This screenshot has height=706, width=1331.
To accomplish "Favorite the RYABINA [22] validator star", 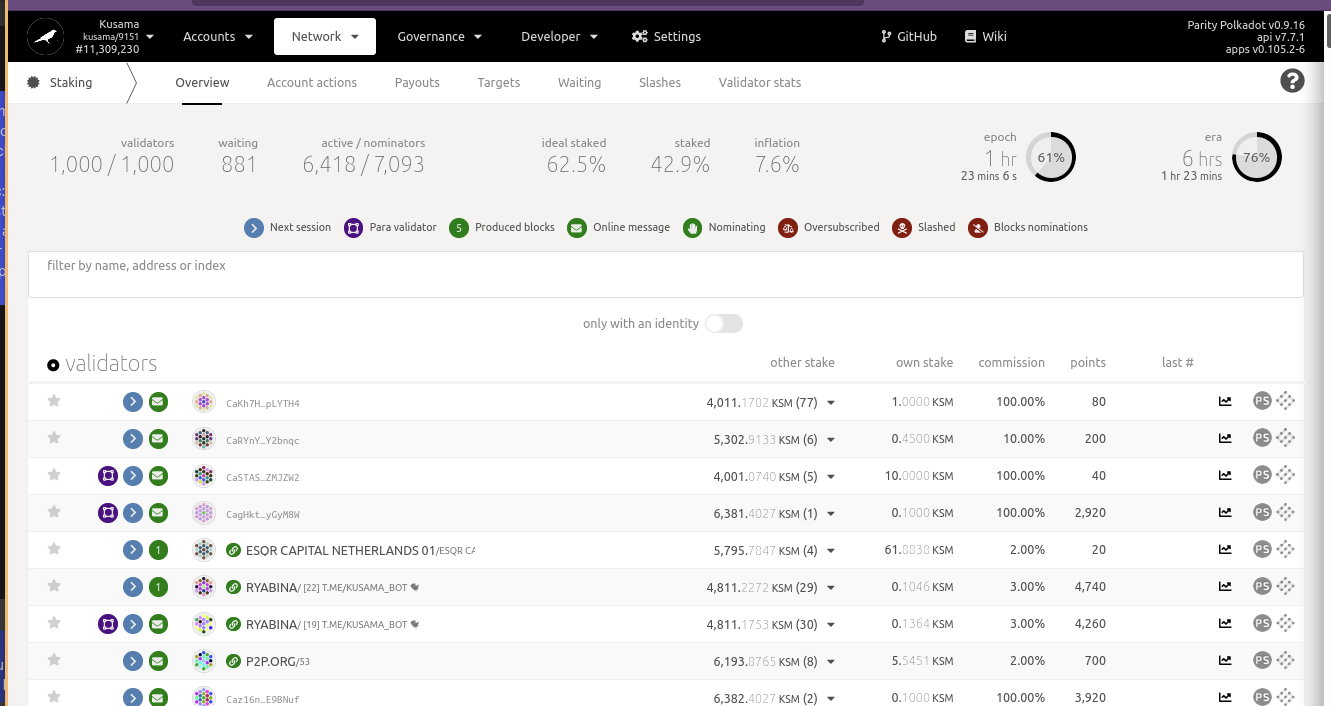I will (54, 586).
